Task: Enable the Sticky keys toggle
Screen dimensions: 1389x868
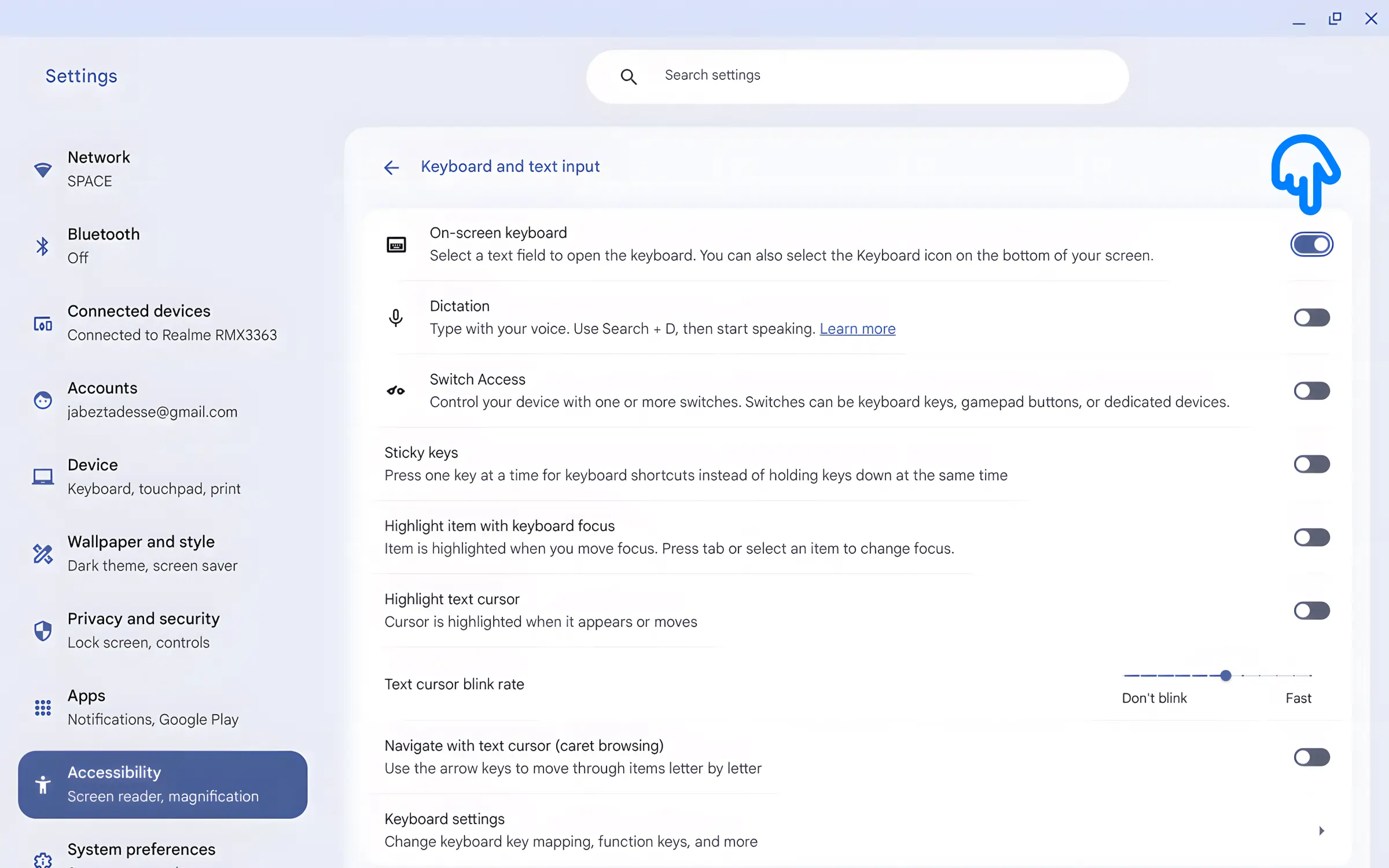Action: pos(1311,464)
